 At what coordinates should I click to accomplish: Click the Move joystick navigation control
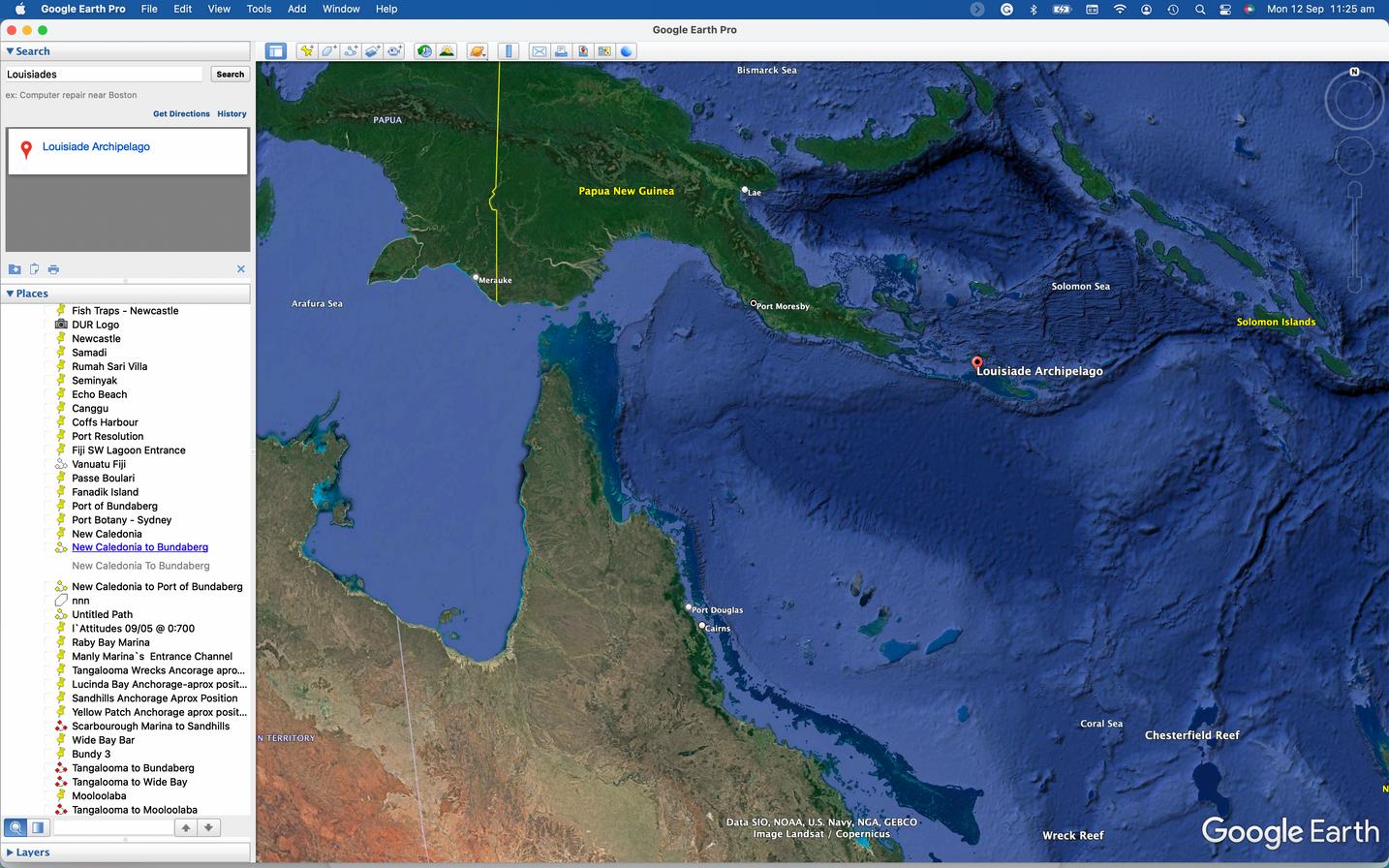point(1354,156)
